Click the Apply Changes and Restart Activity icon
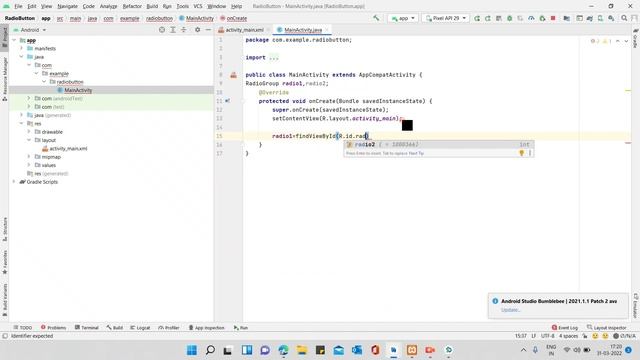640x360 pixels. point(488,18)
